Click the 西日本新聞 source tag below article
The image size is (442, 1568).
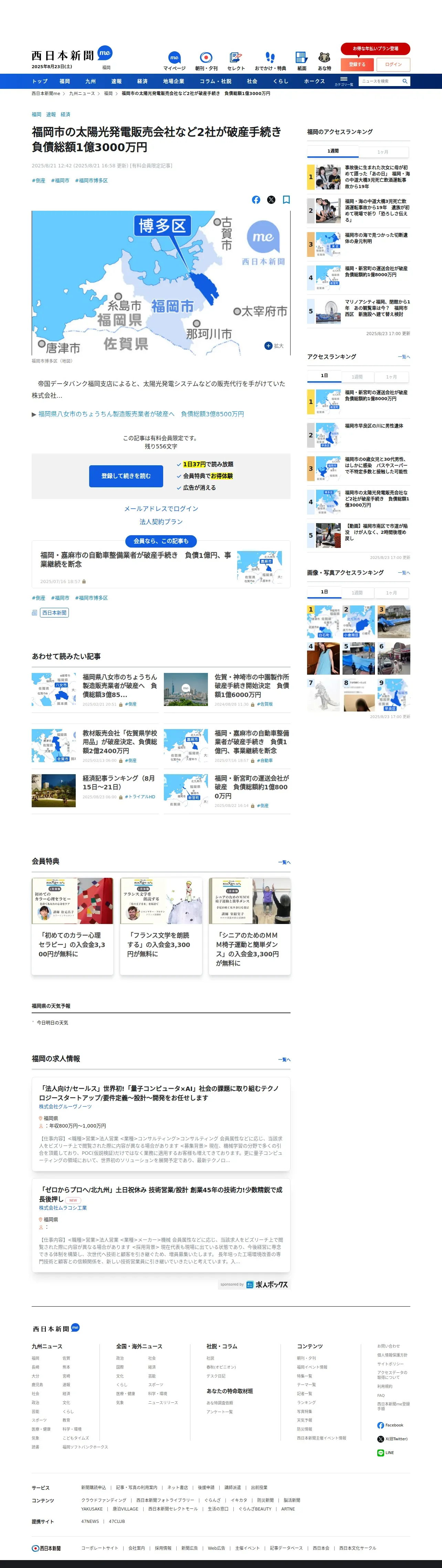pos(54,613)
